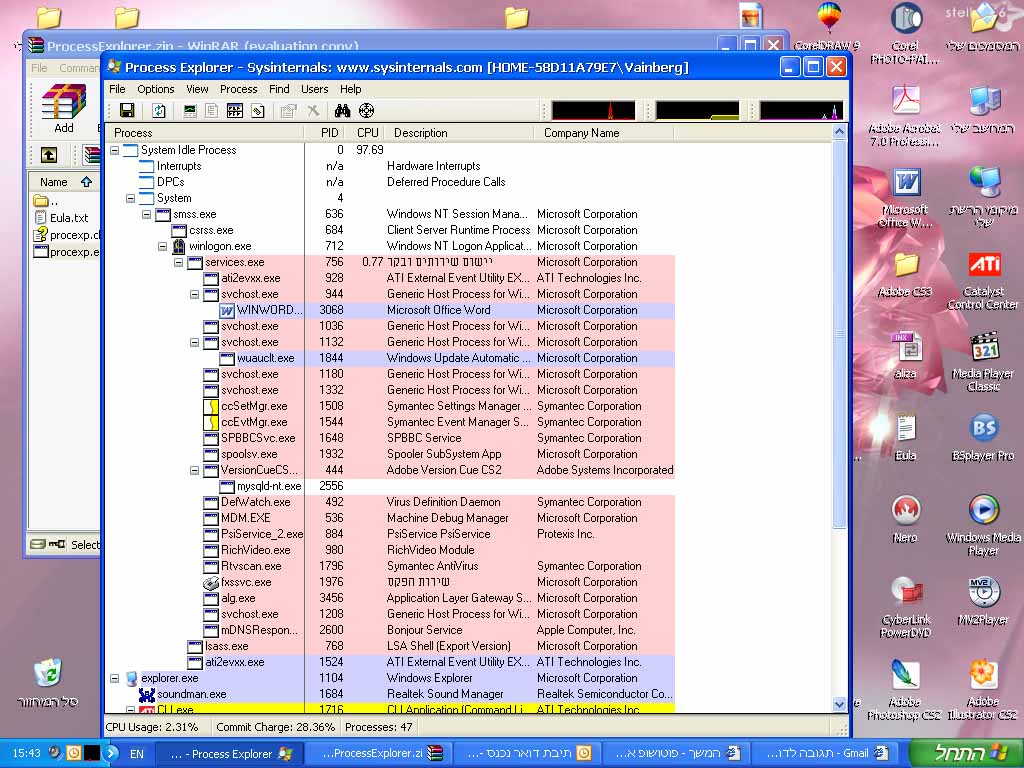Collapse the services.exe tree node
This screenshot has height=768, width=1024.
click(179, 262)
